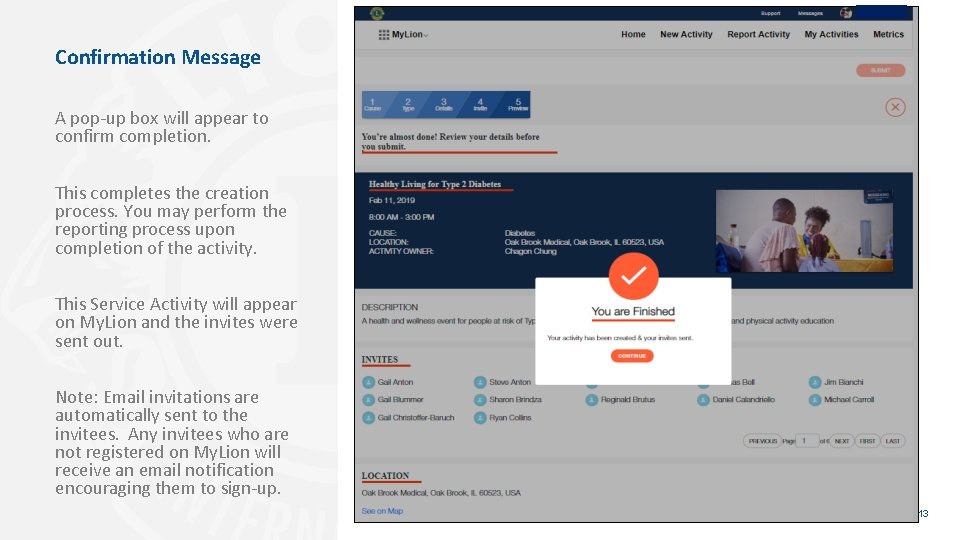Select step 5 Preview in wizard
Image resolution: width=960 pixels, height=540 pixels.
coord(517,105)
